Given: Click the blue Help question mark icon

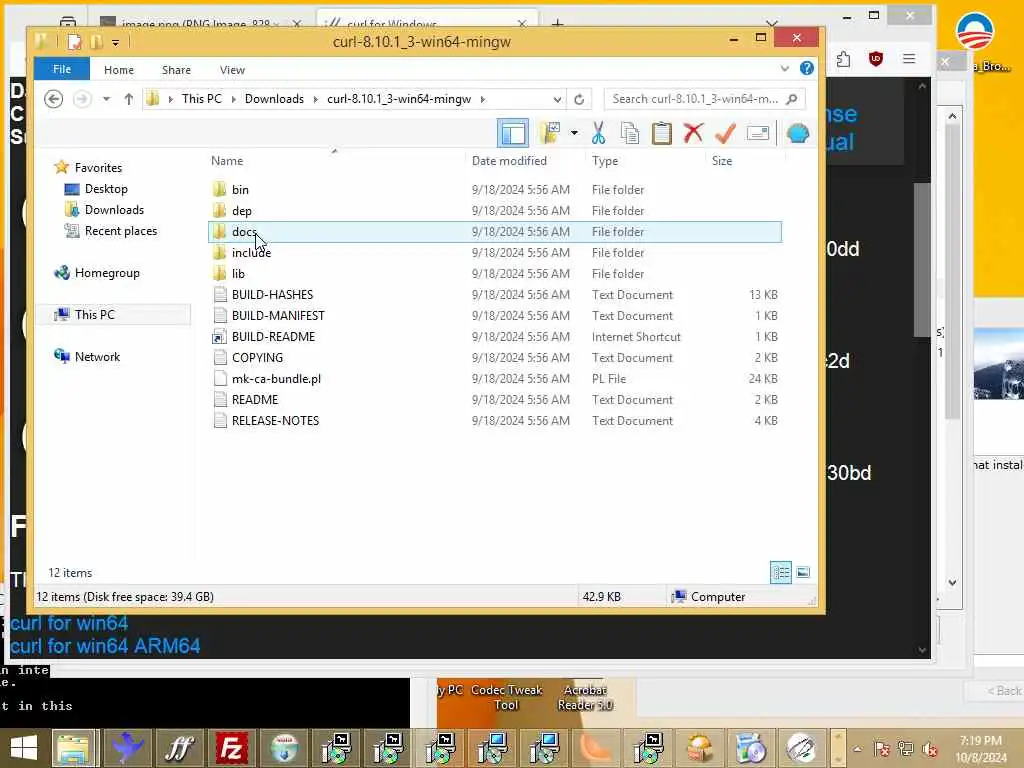Looking at the screenshot, I should pyautogui.click(x=807, y=68).
